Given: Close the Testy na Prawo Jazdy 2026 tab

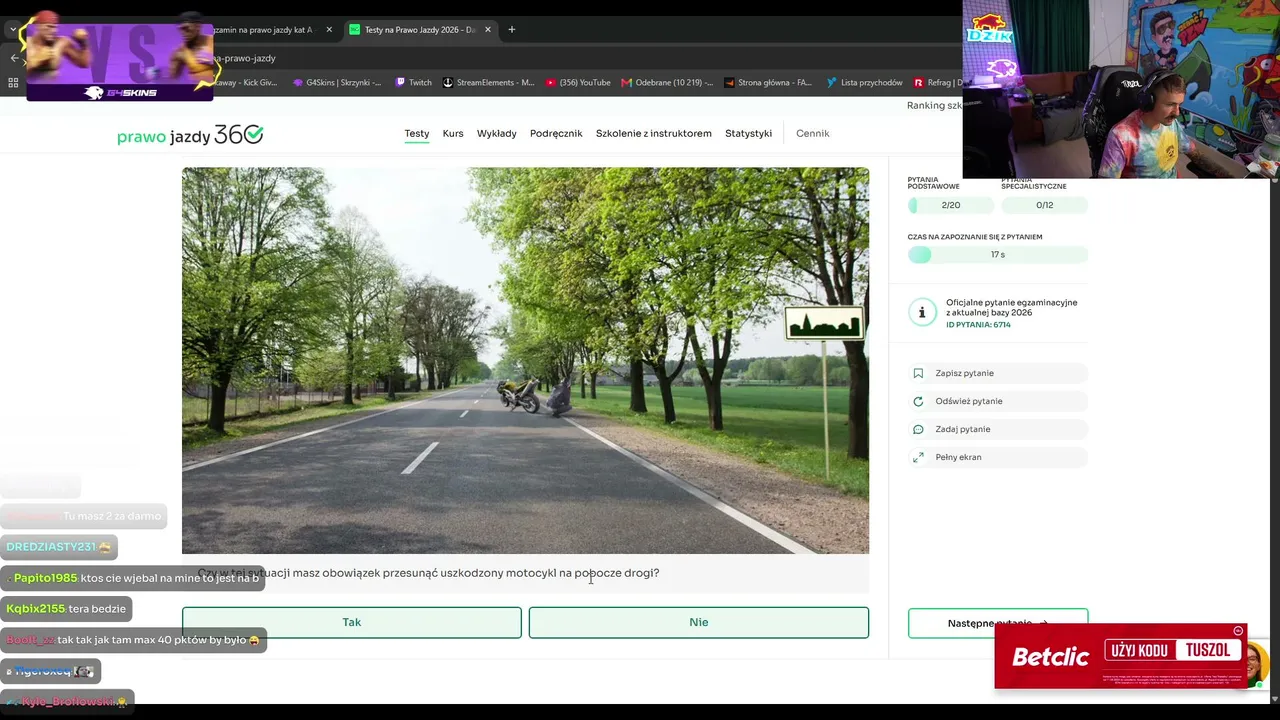Looking at the screenshot, I should coord(488,30).
